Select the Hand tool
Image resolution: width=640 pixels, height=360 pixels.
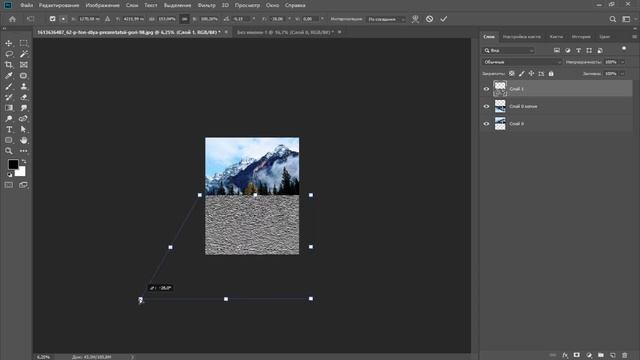pos(24,140)
